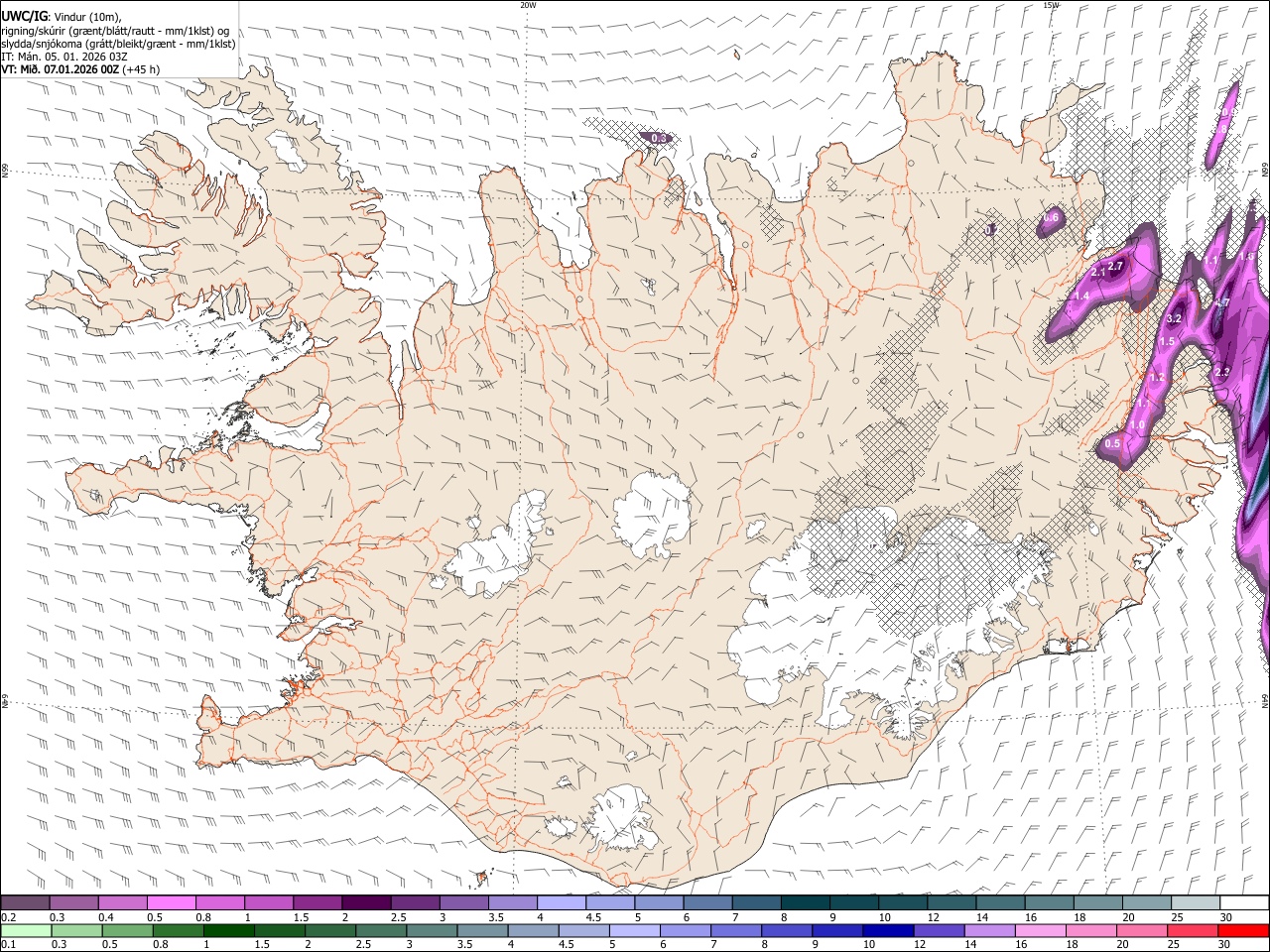This screenshot has width=1270, height=952.
Task: Select the bright pink 0.5 swatch in top legend
Action: tap(171, 902)
